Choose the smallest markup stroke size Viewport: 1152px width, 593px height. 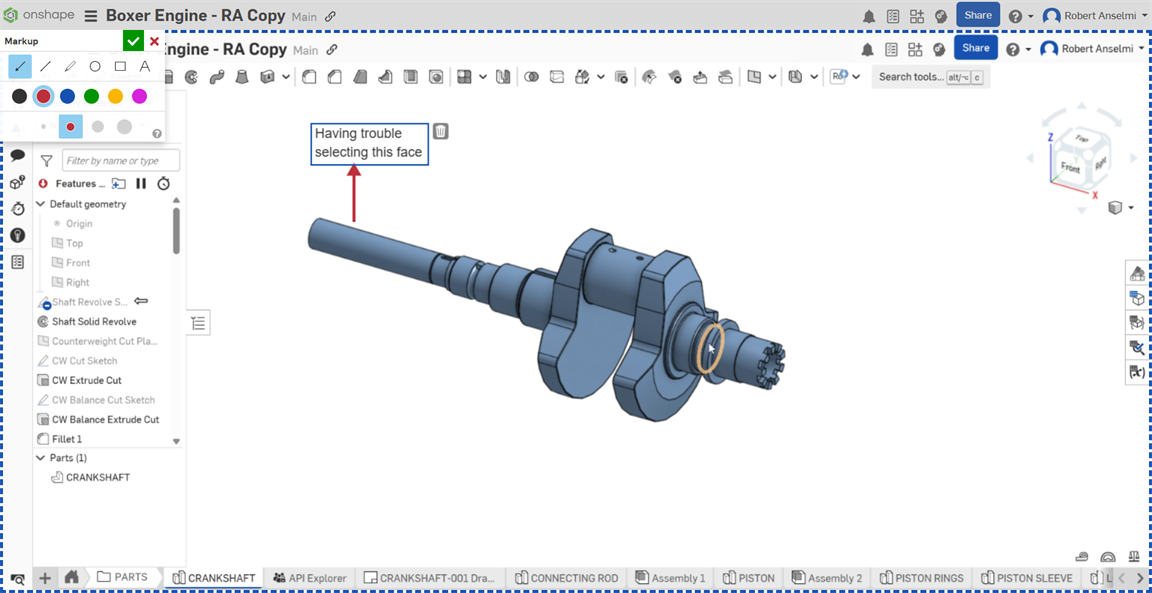point(43,126)
